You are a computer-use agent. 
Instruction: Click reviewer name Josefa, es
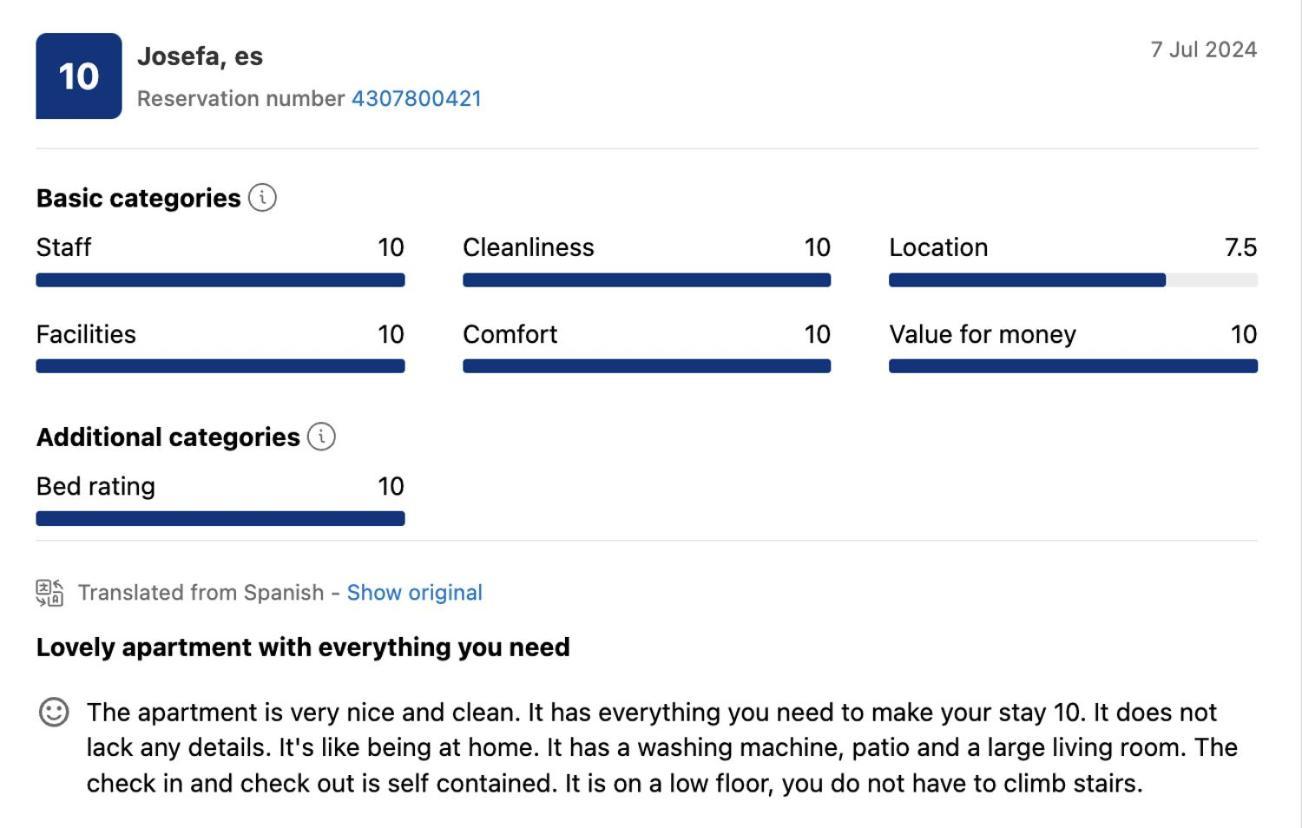pyautogui.click(x=200, y=57)
